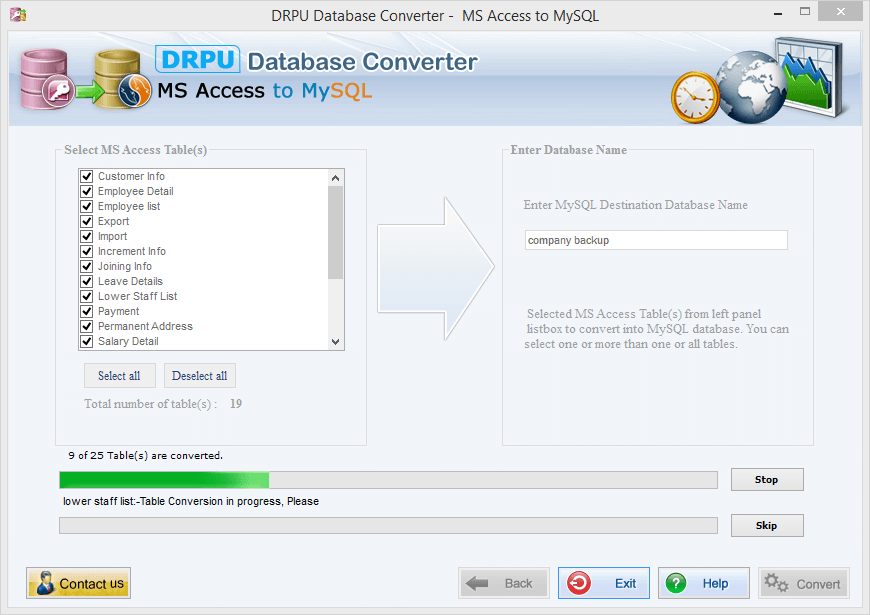Image resolution: width=870 pixels, height=615 pixels.
Task: Minimize the DRPU Database Converter window
Action: (778, 13)
